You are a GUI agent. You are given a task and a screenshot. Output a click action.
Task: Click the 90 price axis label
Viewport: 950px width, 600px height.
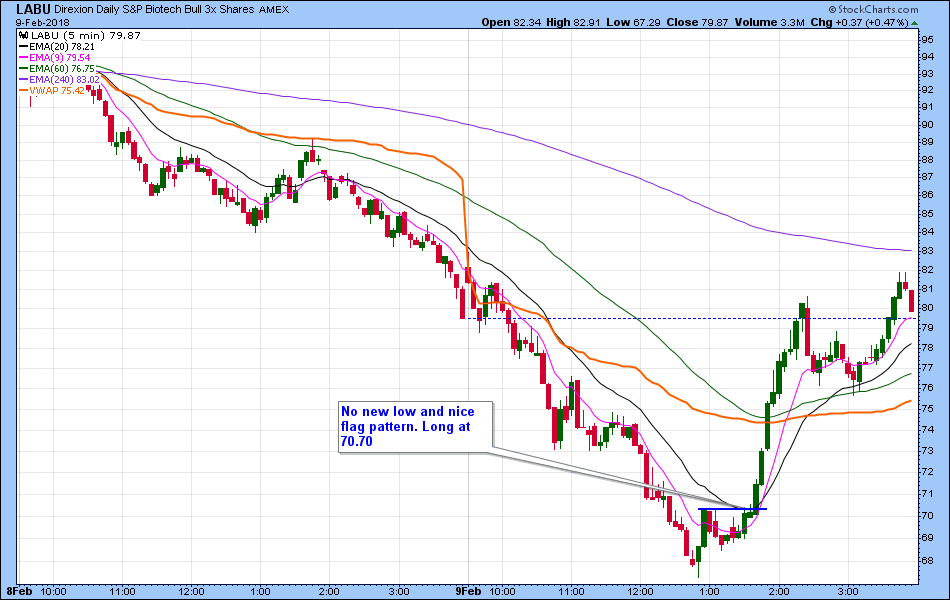click(927, 125)
